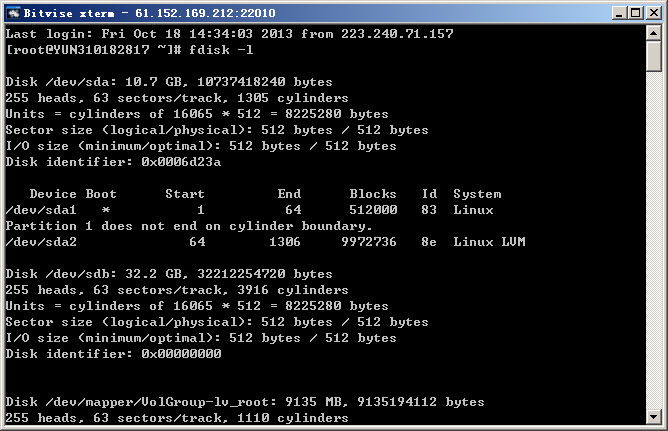The width and height of the screenshot is (668, 431).
Task: Click the 'Linux LVM' system text
Action: tap(489, 242)
